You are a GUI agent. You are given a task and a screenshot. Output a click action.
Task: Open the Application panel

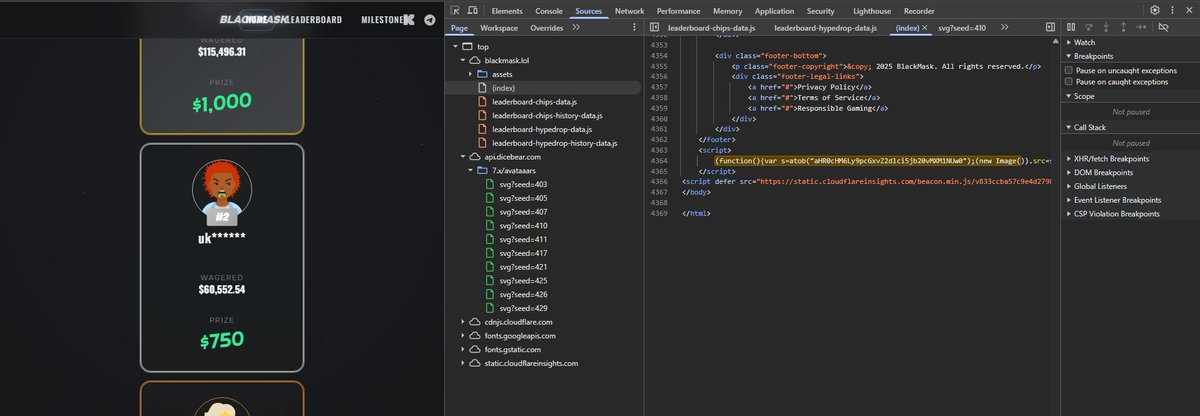click(x=774, y=10)
